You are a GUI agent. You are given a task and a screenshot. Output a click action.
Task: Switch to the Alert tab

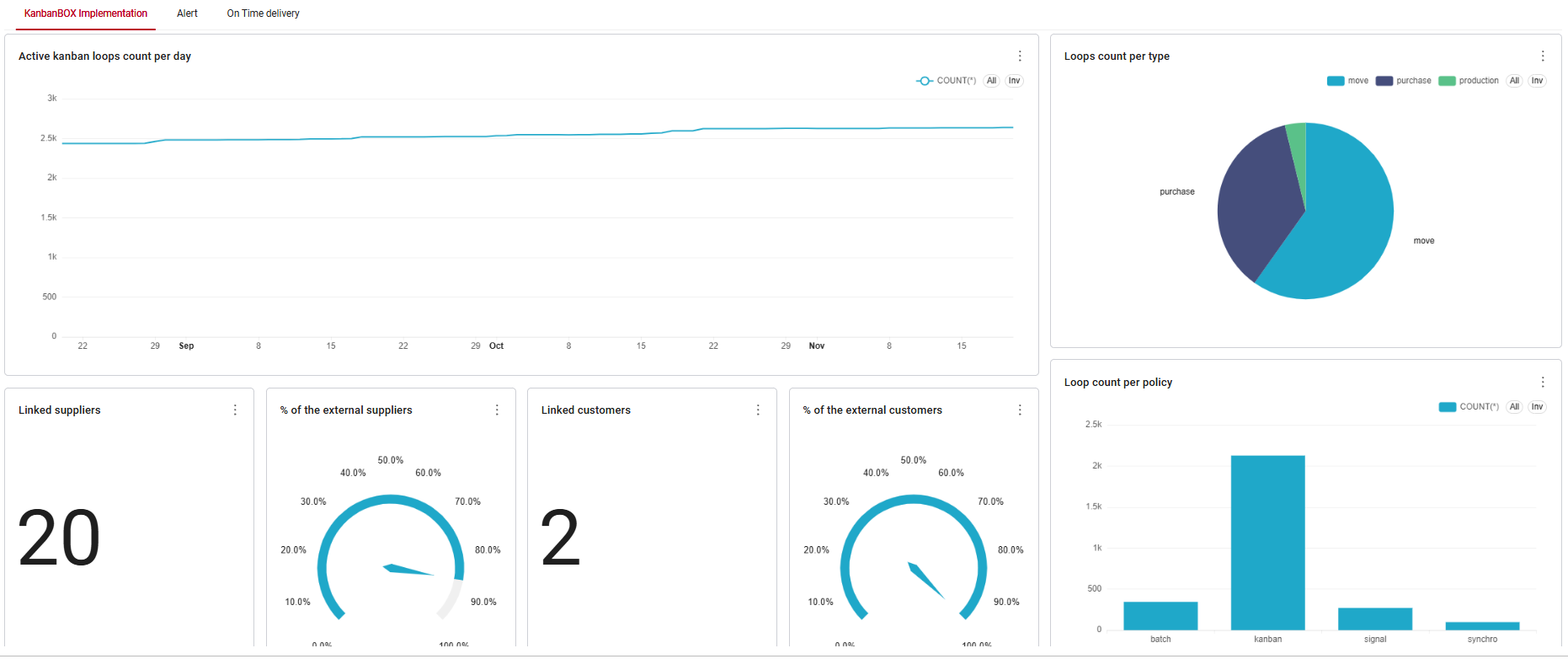tap(187, 13)
